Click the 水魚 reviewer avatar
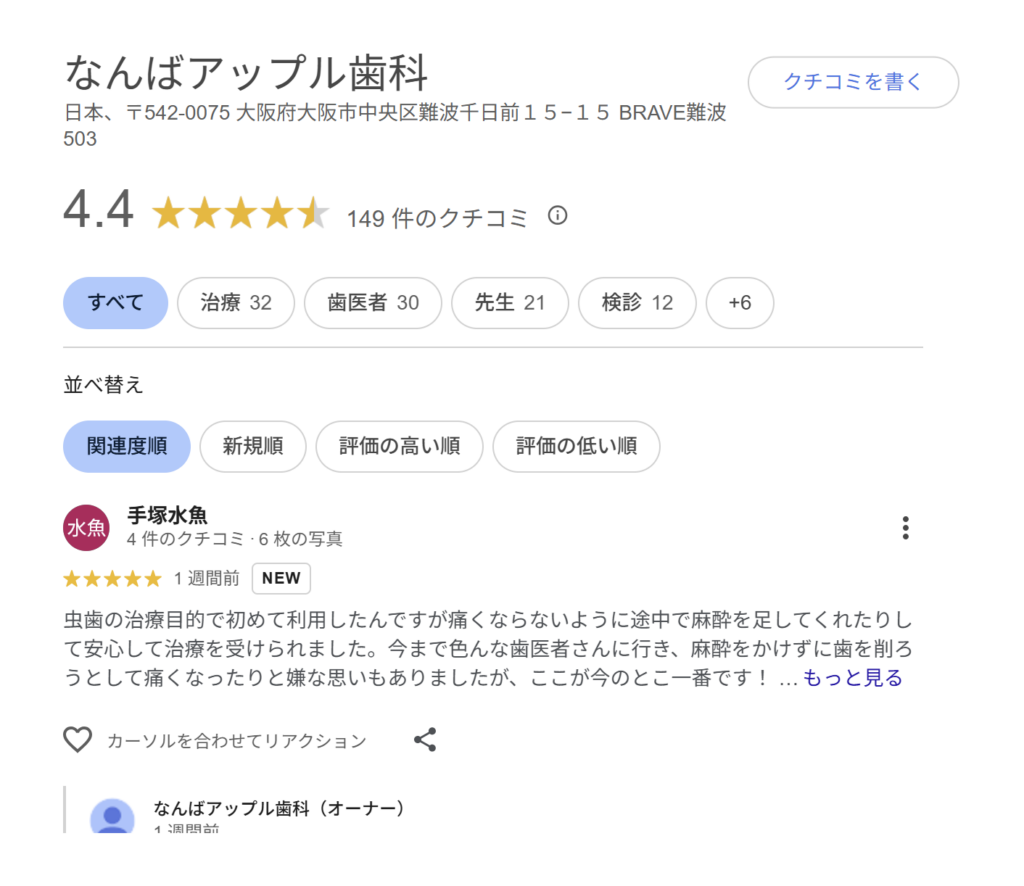 [86, 528]
